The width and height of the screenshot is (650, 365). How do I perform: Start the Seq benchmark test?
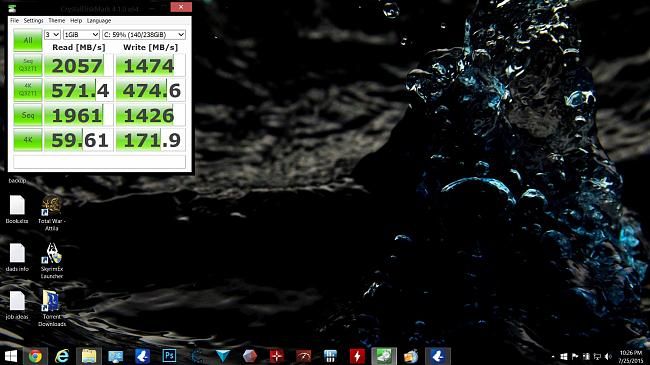click(28, 115)
